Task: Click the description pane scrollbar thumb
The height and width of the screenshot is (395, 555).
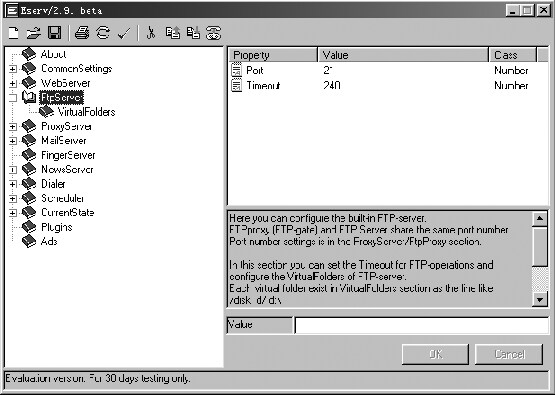Action: tap(540, 246)
